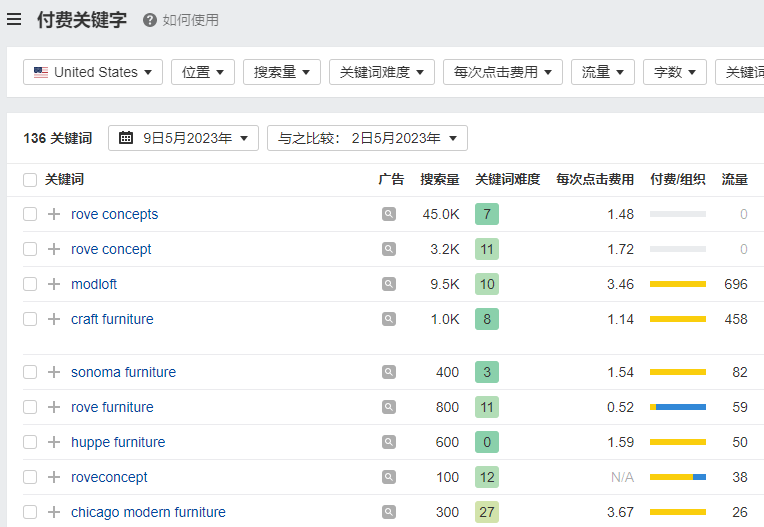This screenshot has width=764, height=527.
Task: Click the help question mark icon
Action: tap(150, 20)
